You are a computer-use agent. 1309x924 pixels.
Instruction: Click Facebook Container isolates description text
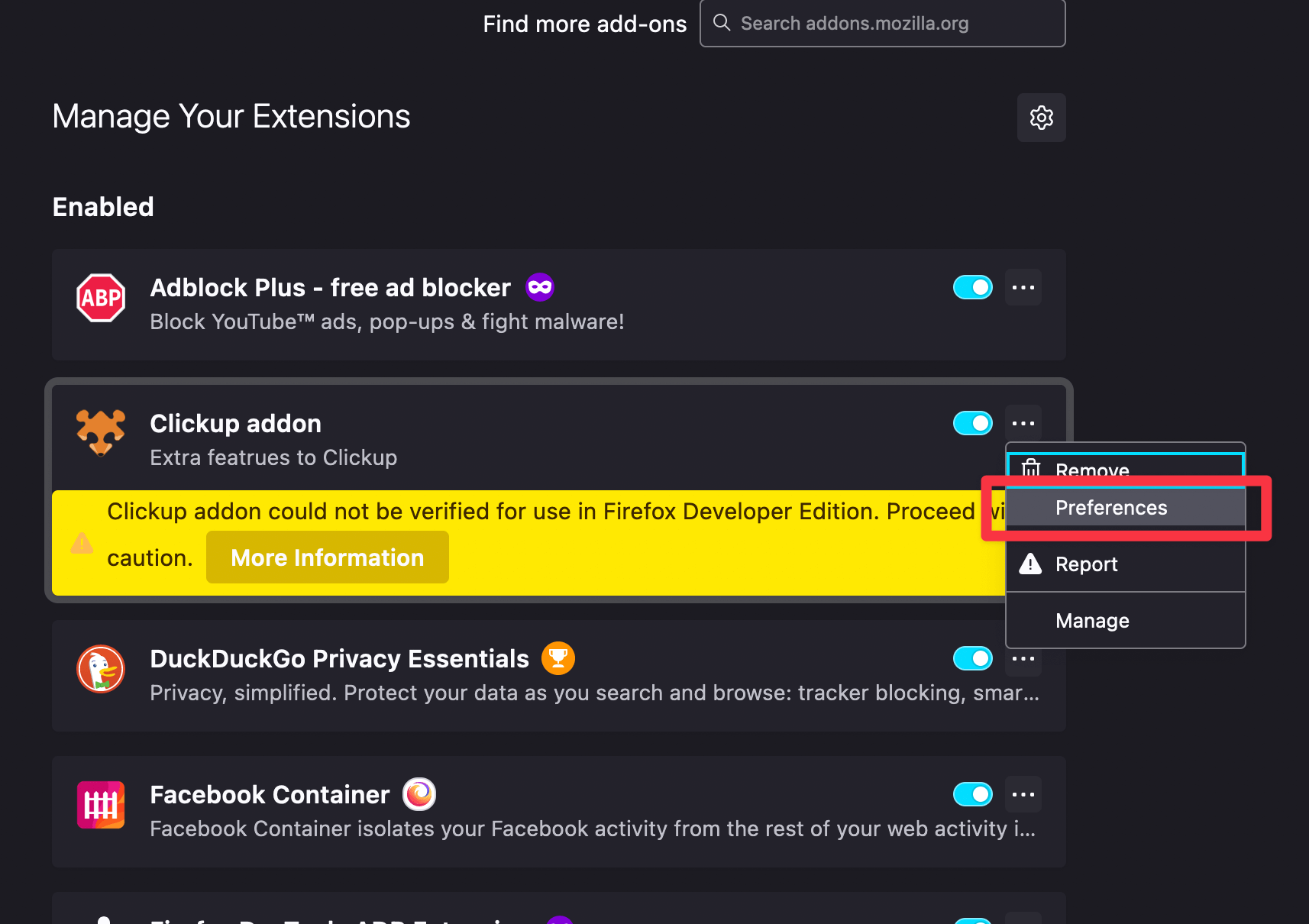click(593, 829)
